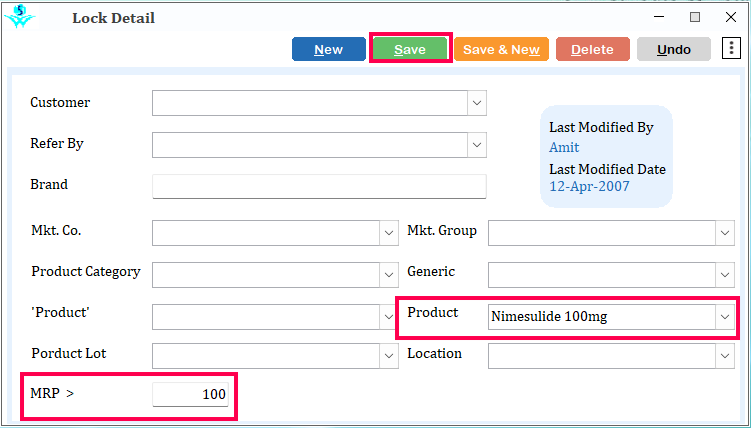
Task: Click into the Brand text field
Action: (319, 186)
